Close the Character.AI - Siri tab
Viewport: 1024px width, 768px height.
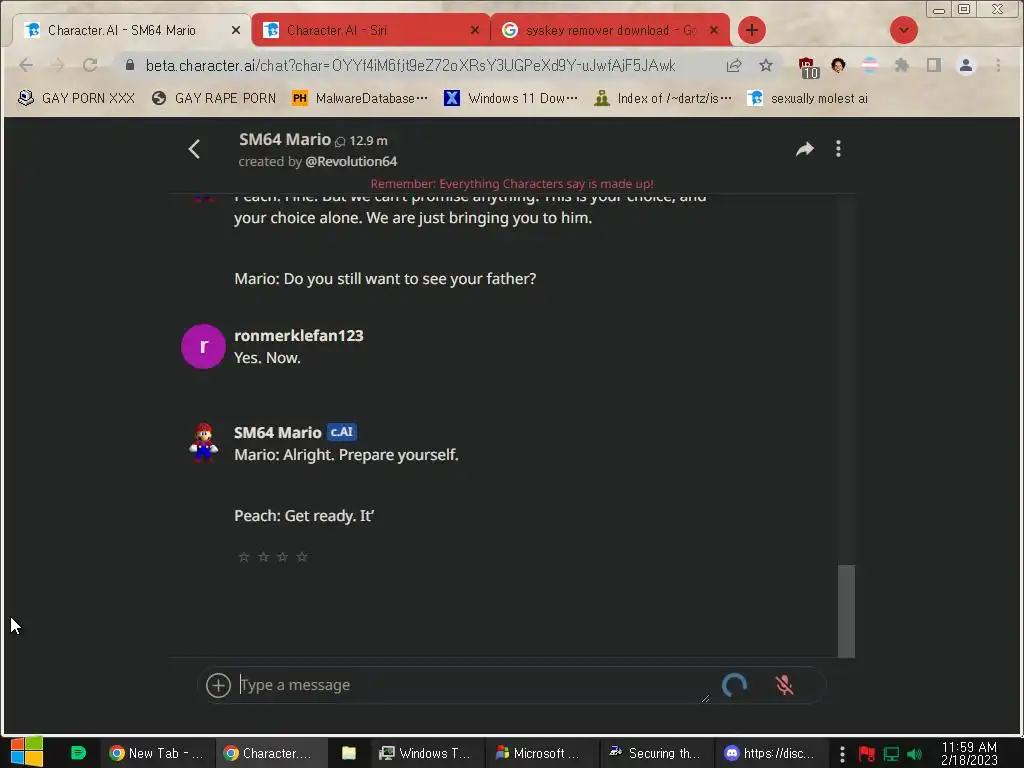pyautogui.click(x=475, y=30)
